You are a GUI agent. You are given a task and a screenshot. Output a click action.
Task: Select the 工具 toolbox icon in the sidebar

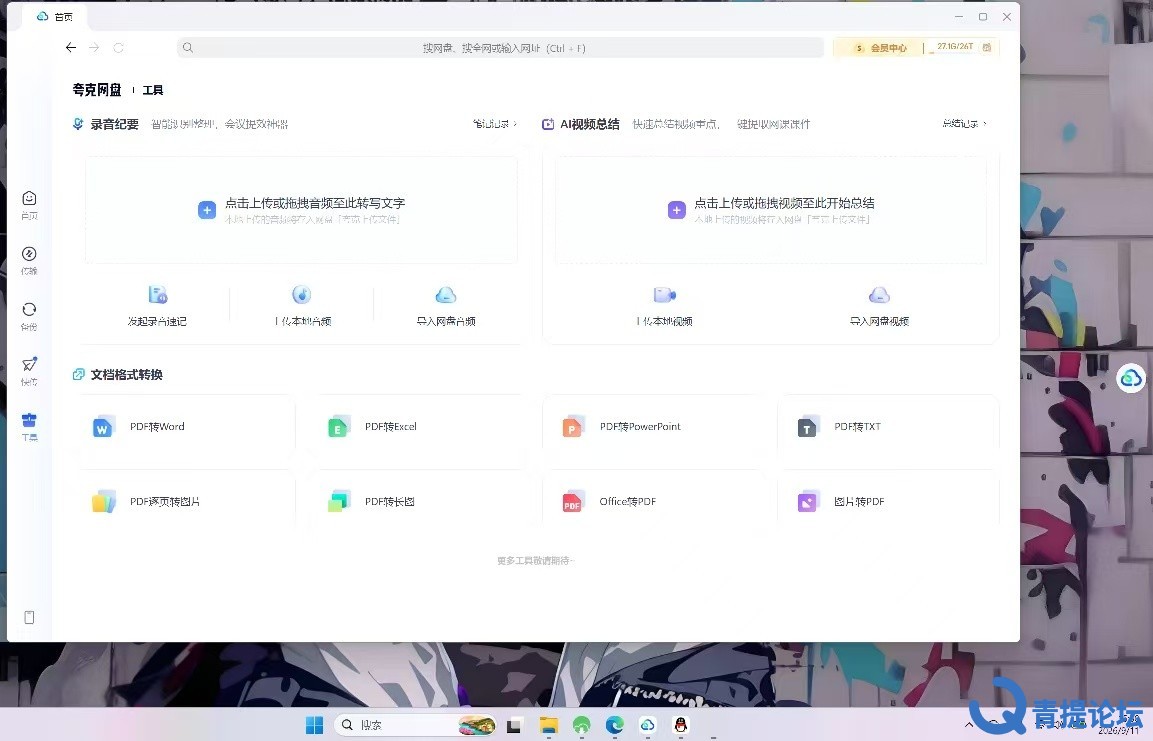point(29,420)
